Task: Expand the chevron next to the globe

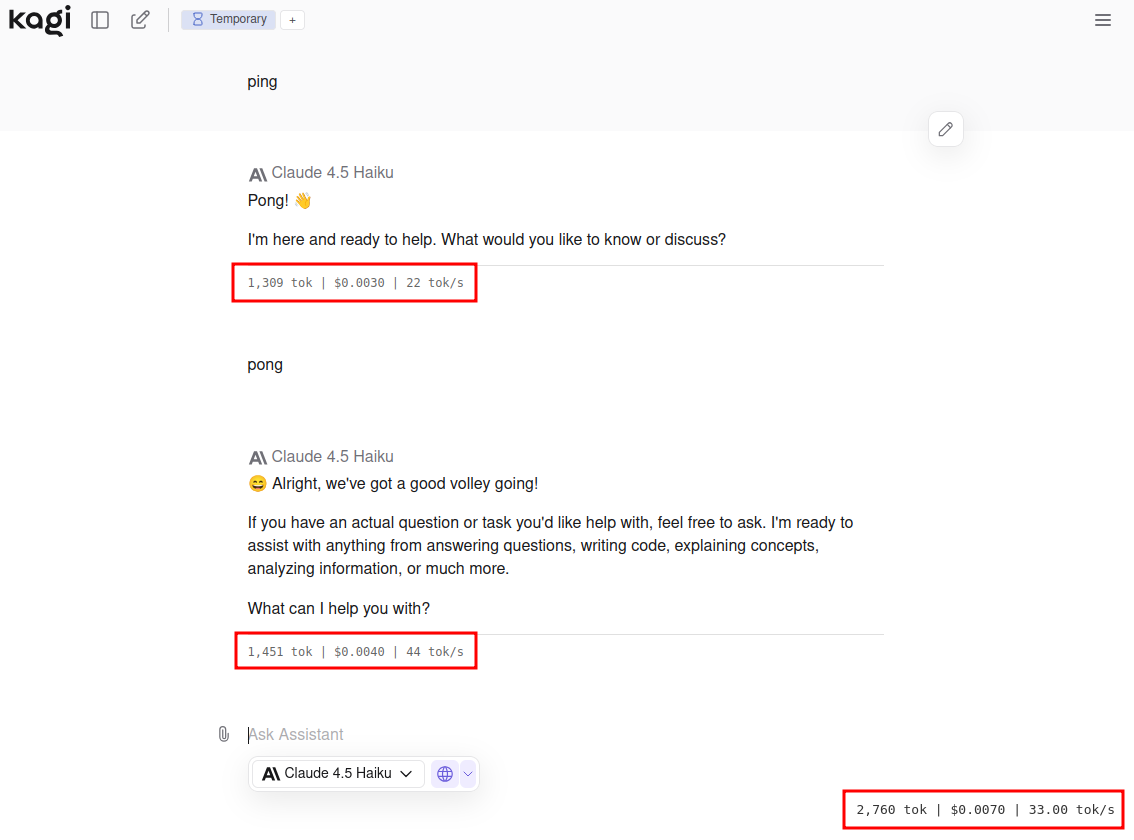Action: coord(468,774)
